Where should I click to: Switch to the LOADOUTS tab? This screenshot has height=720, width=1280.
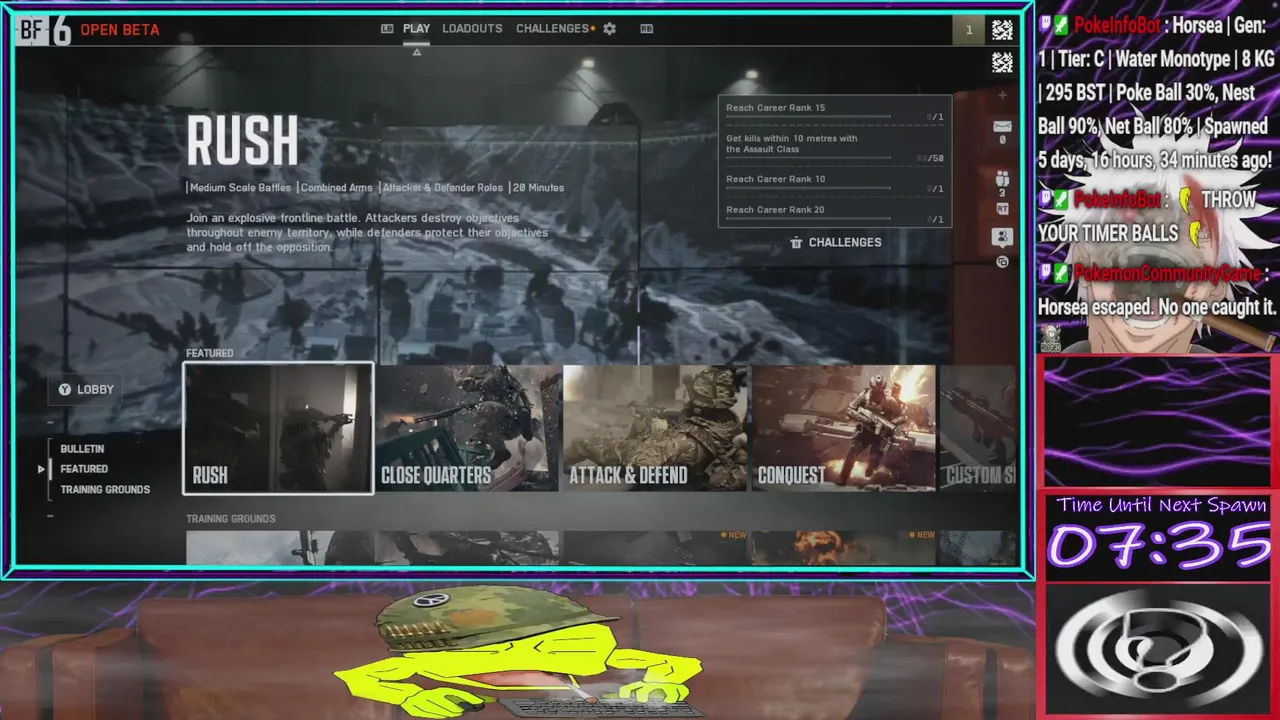click(x=472, y=29)
